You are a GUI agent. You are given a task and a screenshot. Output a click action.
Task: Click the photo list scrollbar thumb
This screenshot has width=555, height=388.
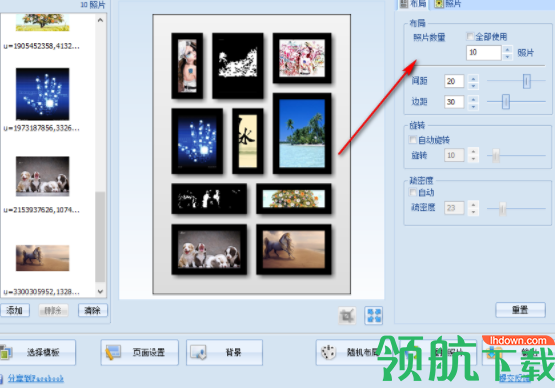pyautogui.click(x=101, y=237)
